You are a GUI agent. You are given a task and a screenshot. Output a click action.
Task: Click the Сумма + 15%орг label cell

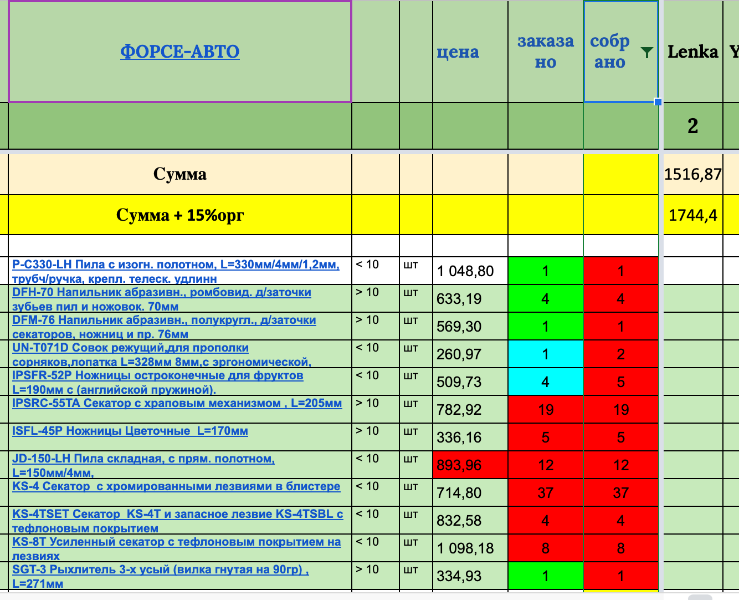click(x=180, y=214)
